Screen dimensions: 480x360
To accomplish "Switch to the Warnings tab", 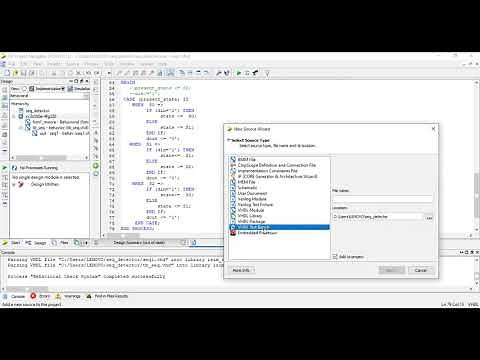I will 68,296.
